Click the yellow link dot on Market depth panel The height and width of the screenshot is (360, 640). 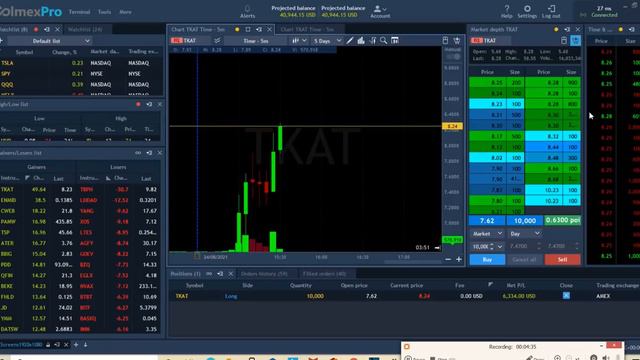coord(556,29)
